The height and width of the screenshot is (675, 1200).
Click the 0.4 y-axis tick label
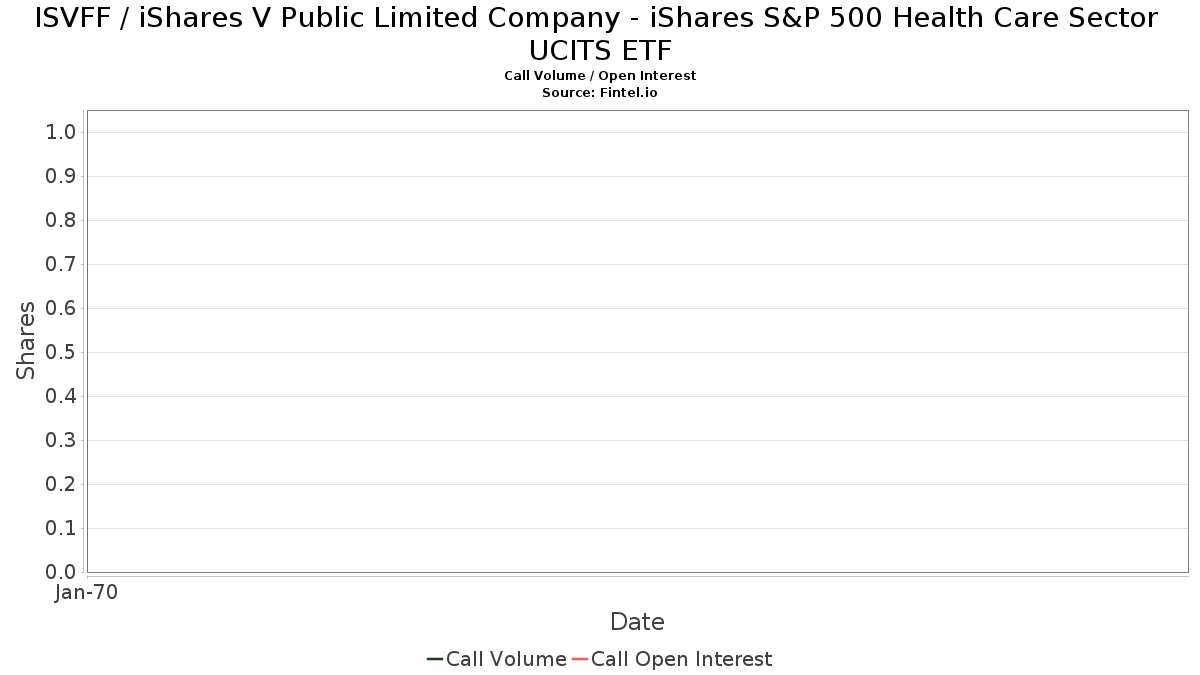61,397
